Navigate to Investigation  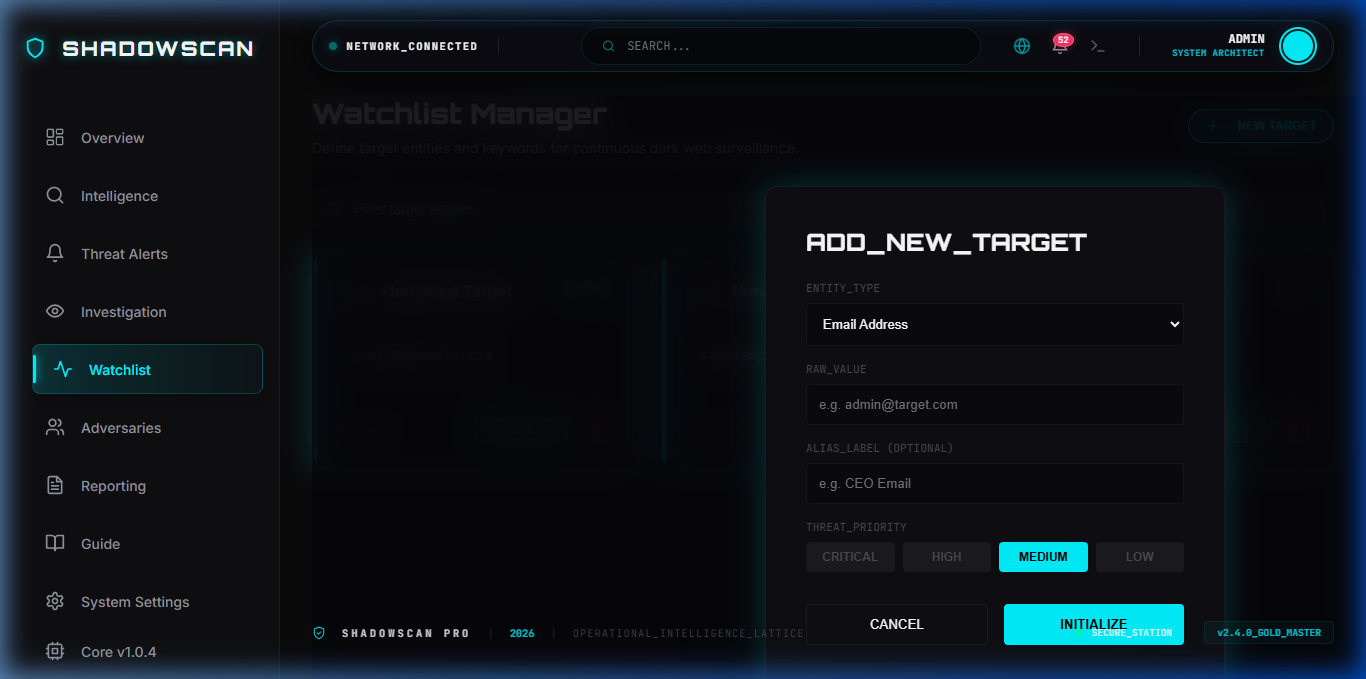148,311
